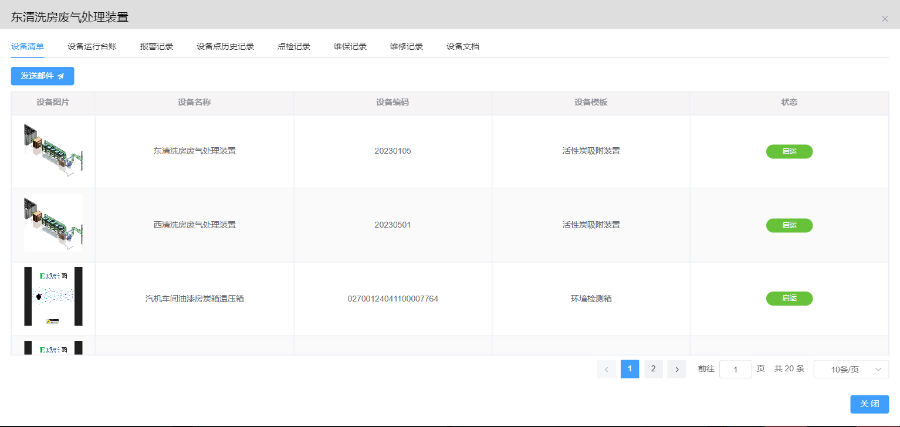Click the go-to page number input field
Viewport: 900px width, 427px height.
[735, 369]
